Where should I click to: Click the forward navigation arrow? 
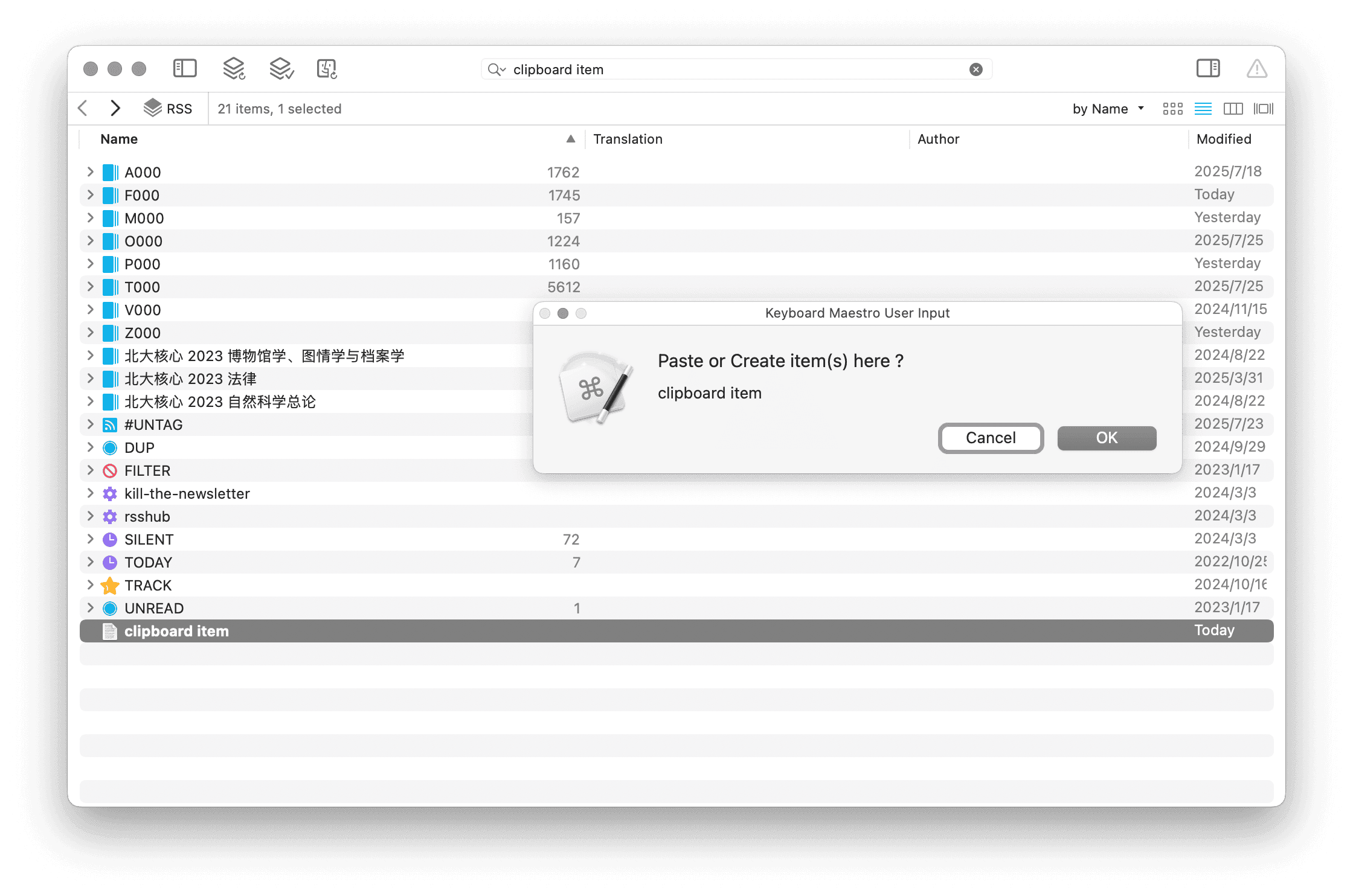(115, 109)
